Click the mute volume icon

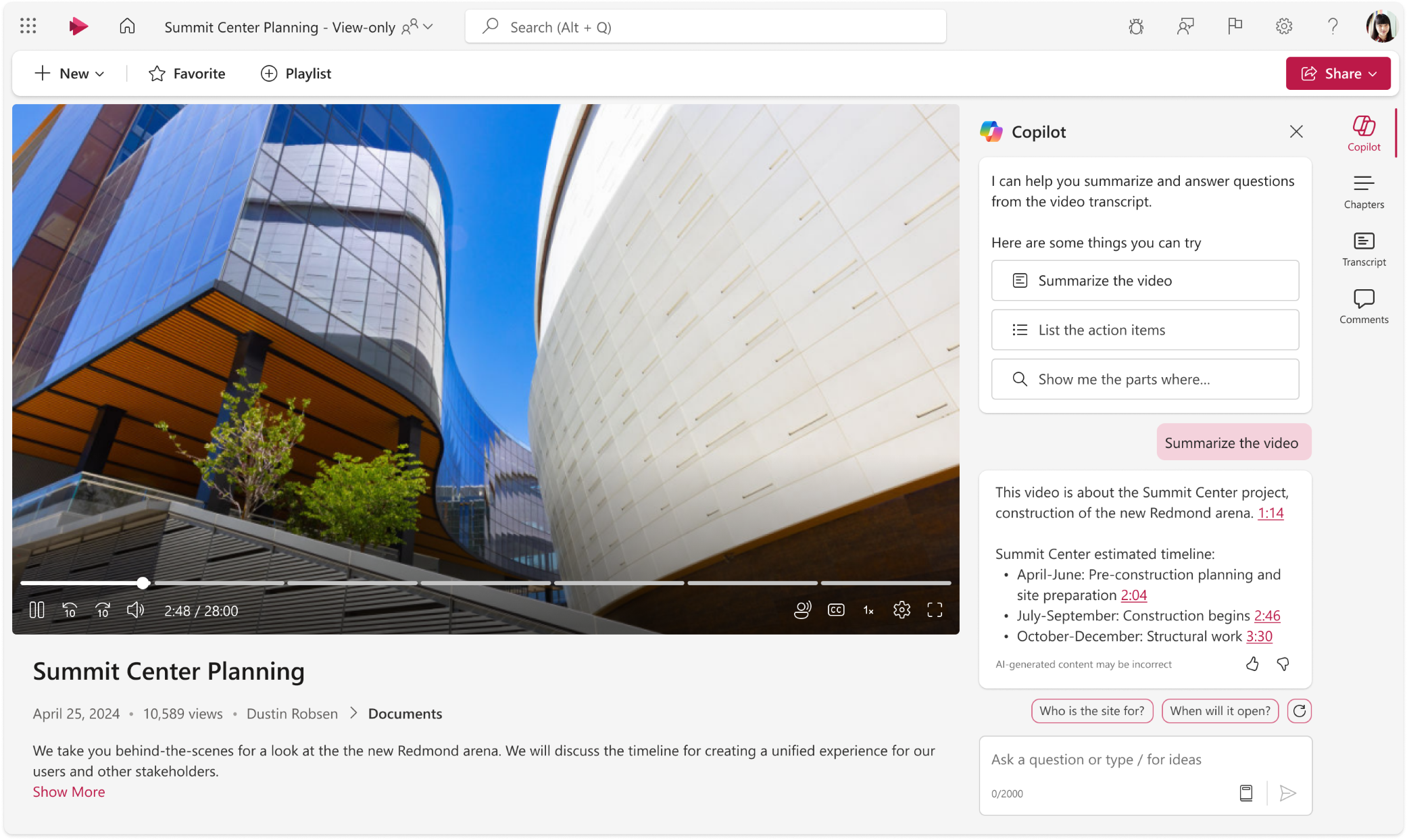point(136,610)
